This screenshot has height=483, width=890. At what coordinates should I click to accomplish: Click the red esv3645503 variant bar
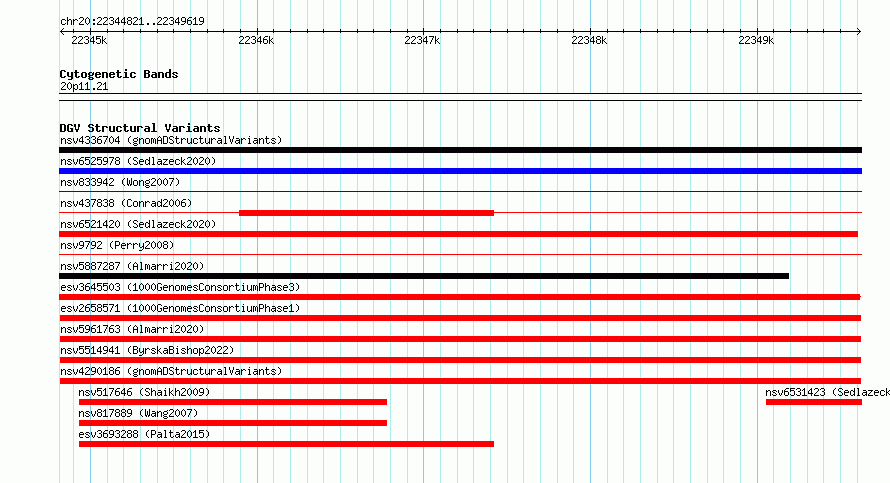(460, 297)
